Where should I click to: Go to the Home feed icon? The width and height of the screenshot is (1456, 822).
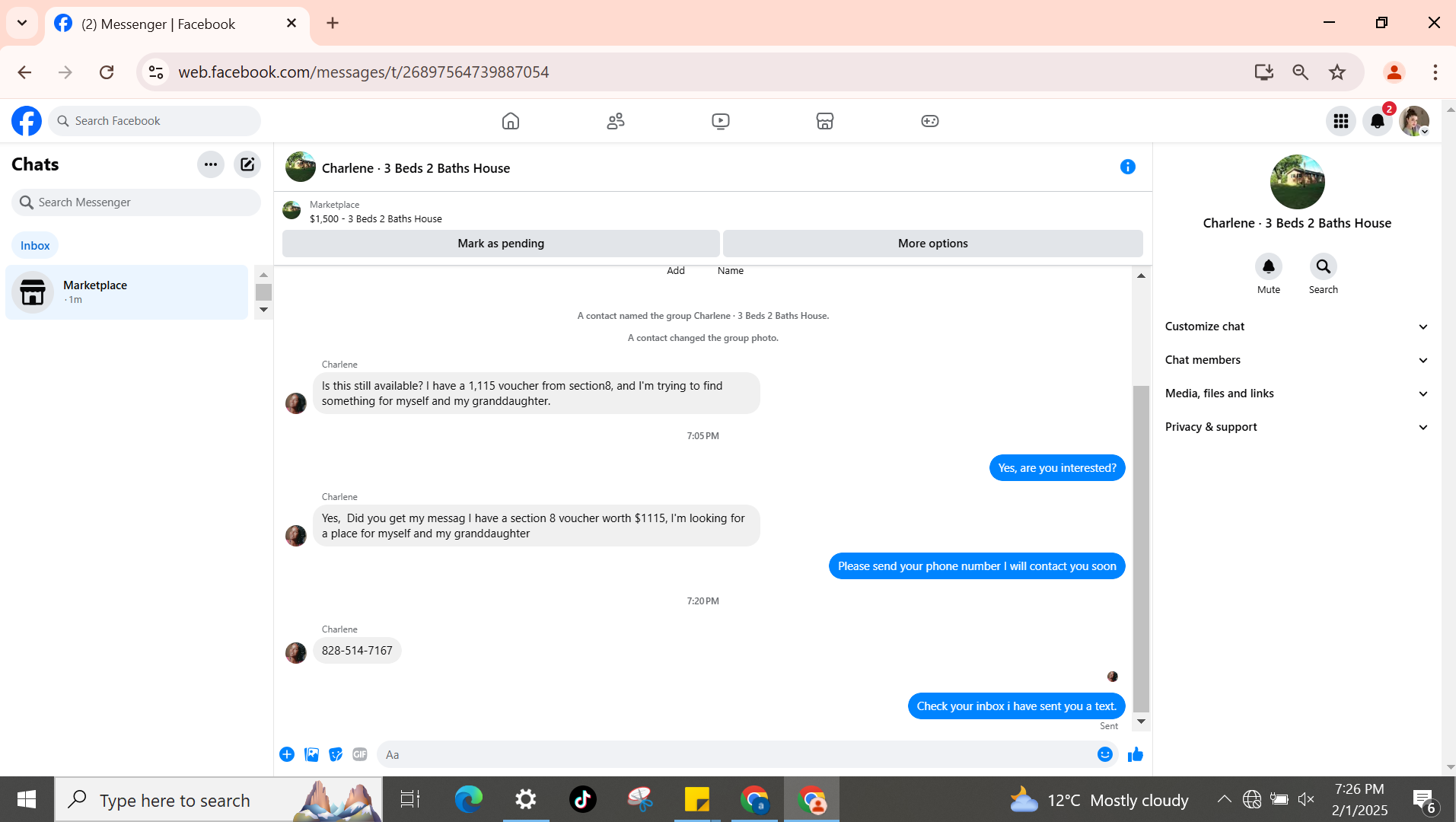tap(511, 121)
